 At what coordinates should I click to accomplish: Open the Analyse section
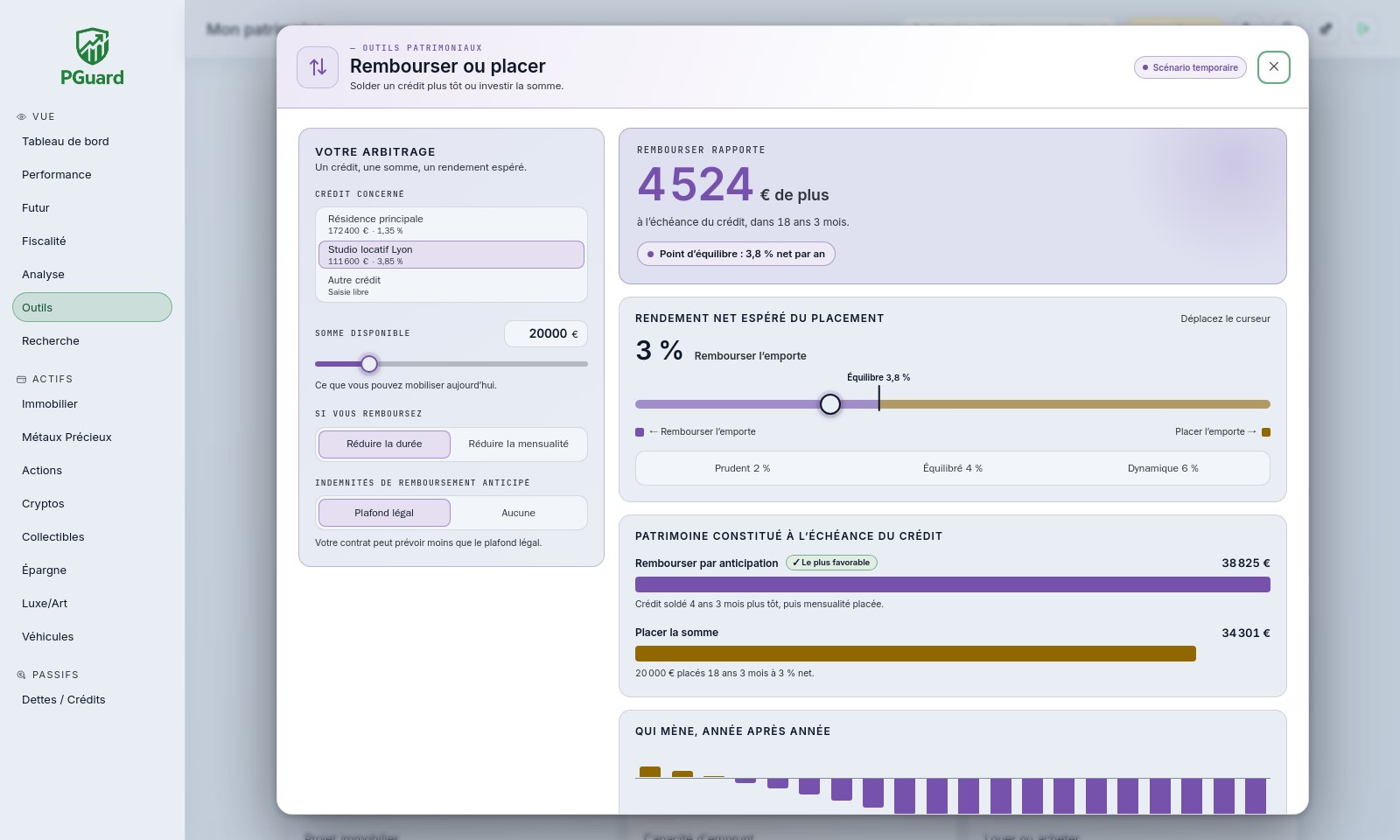[92, 275]
